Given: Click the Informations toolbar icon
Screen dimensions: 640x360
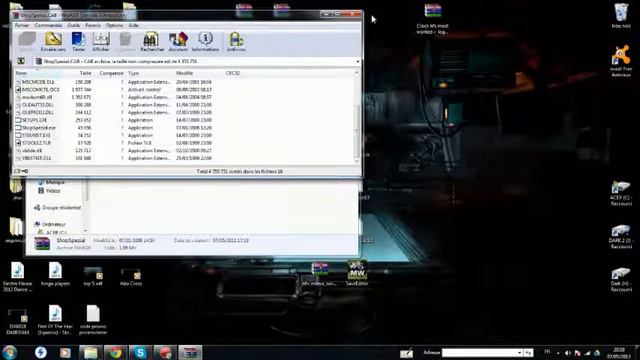Looking at the screenshot, I should [x=205, y=42].
